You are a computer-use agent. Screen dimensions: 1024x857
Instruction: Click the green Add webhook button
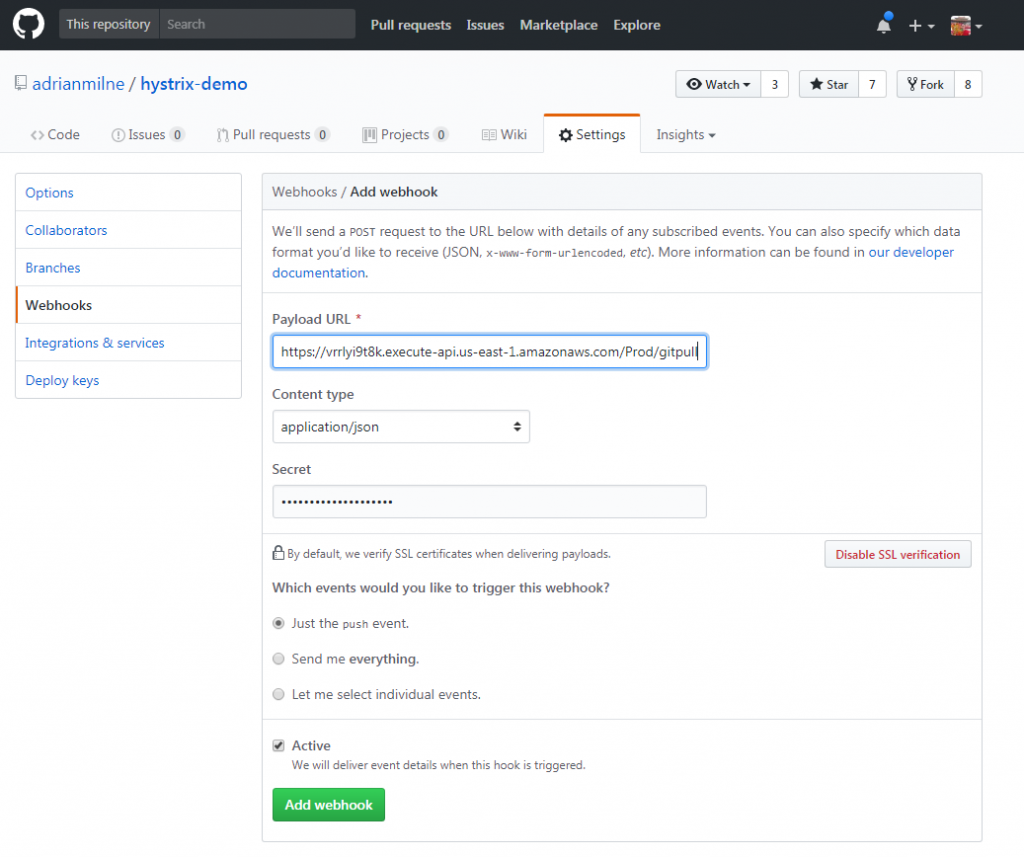[x=328, y=804]
